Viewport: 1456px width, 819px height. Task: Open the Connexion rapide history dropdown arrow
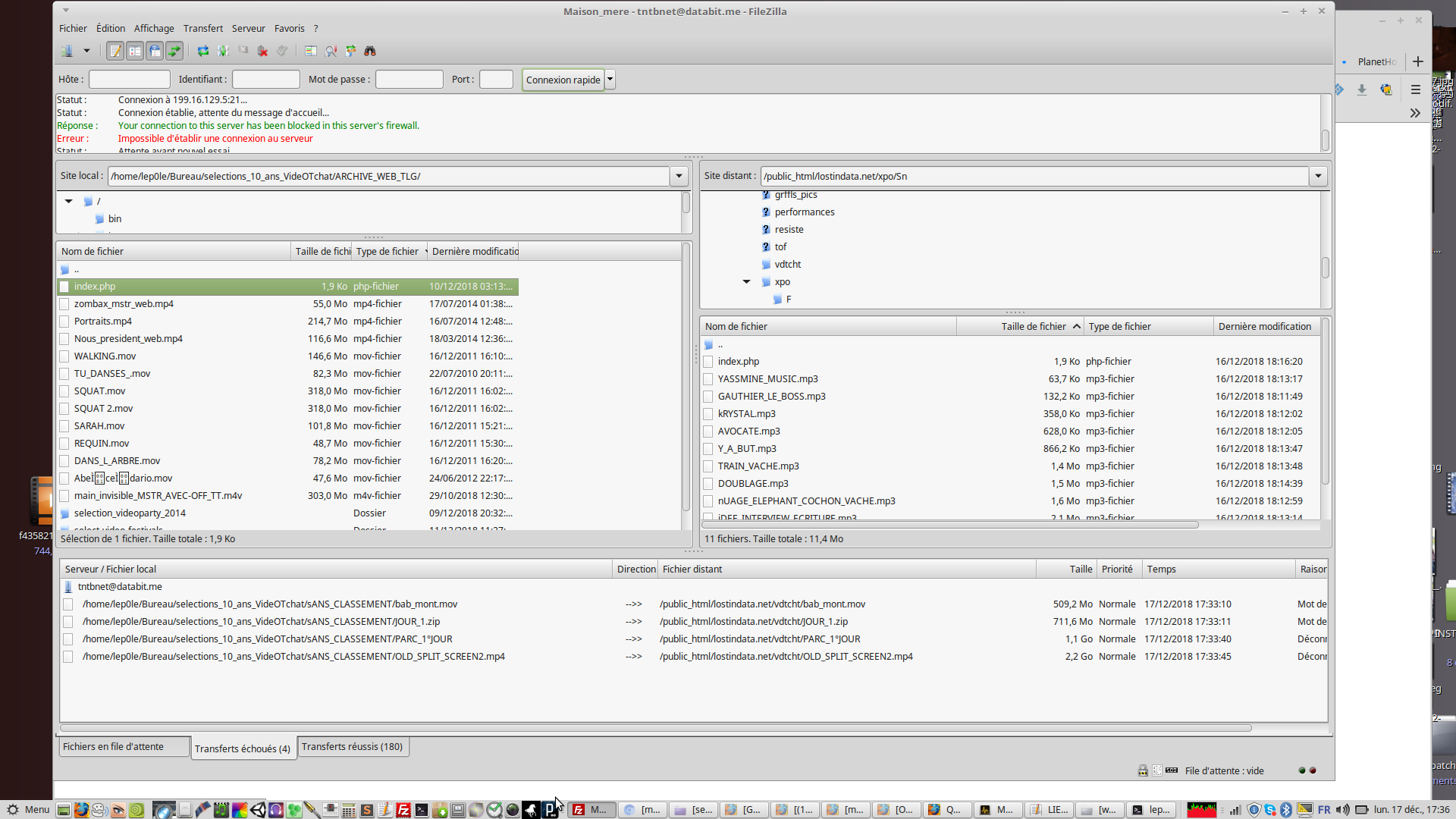pos(610,80)
